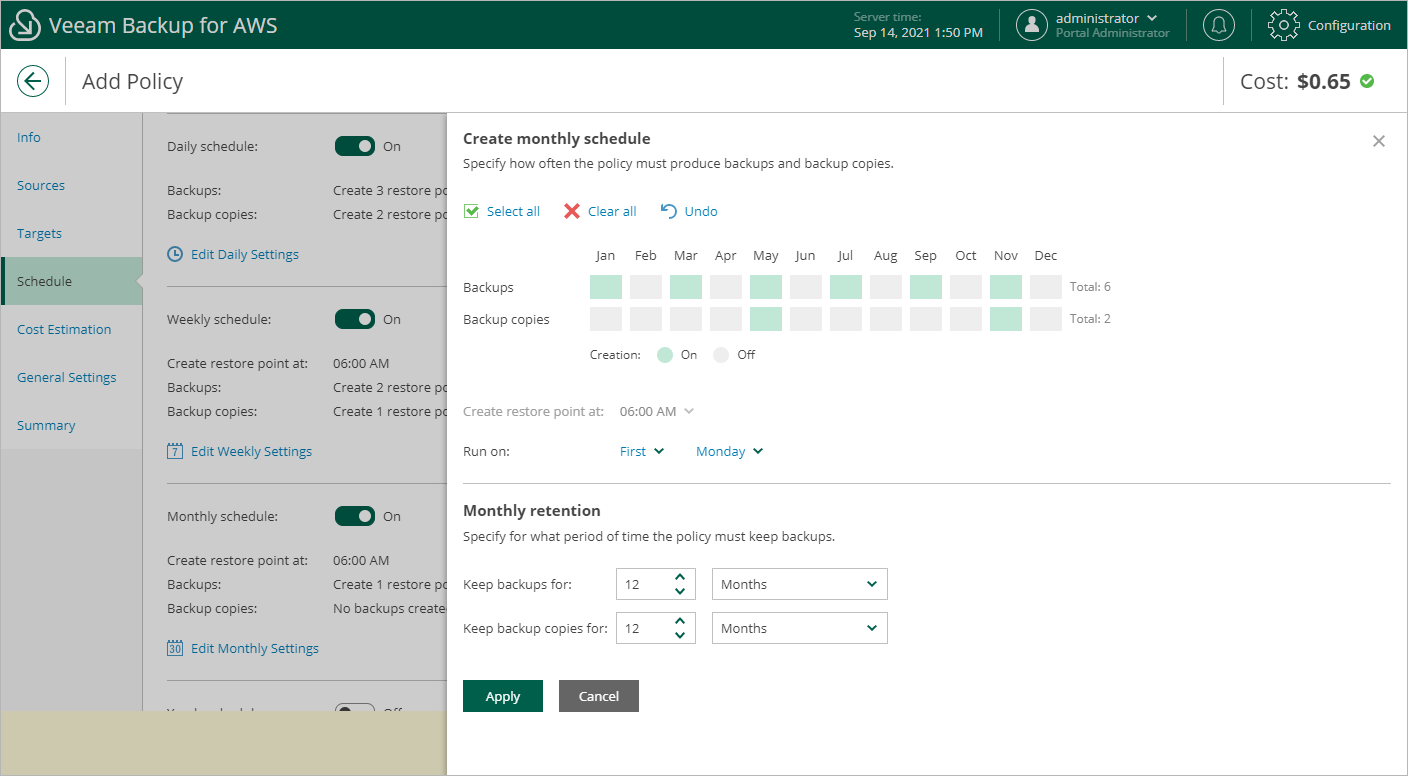Go to the Targets step
This screenshot has height=776, width=1408.
point(39,233)
